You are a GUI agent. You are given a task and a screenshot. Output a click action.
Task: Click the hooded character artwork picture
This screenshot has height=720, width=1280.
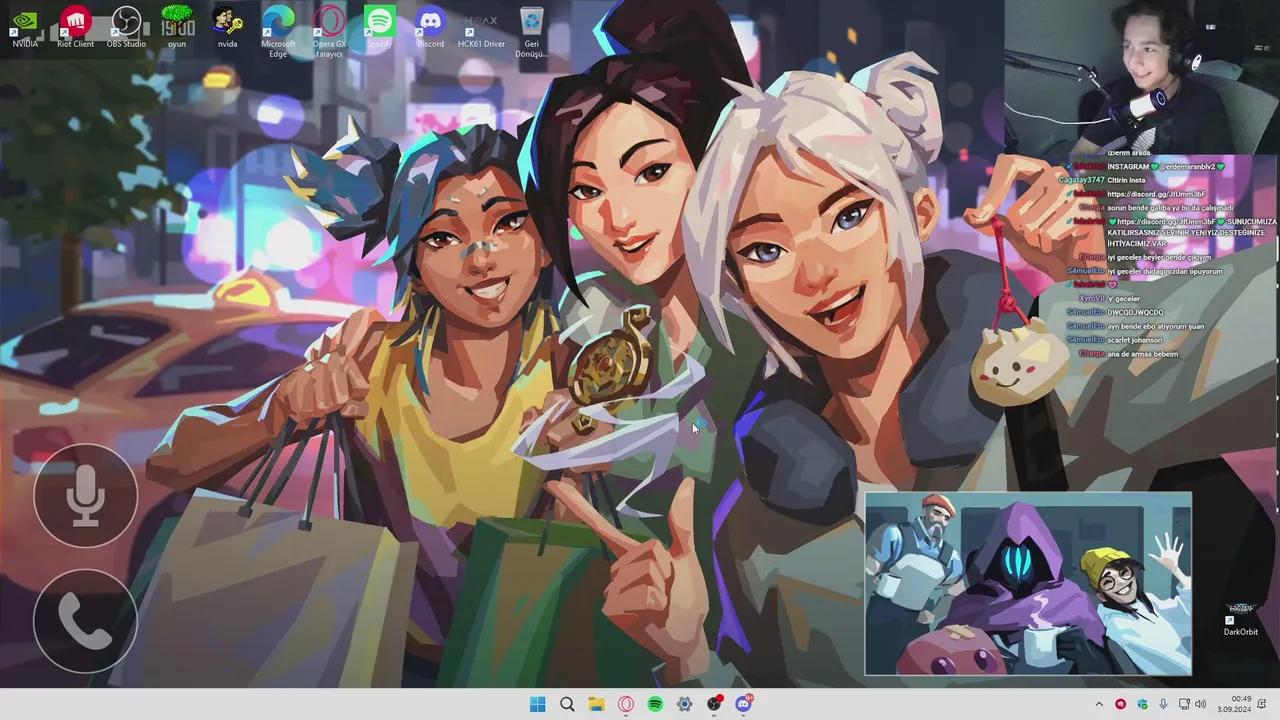tap(1028, 584)
